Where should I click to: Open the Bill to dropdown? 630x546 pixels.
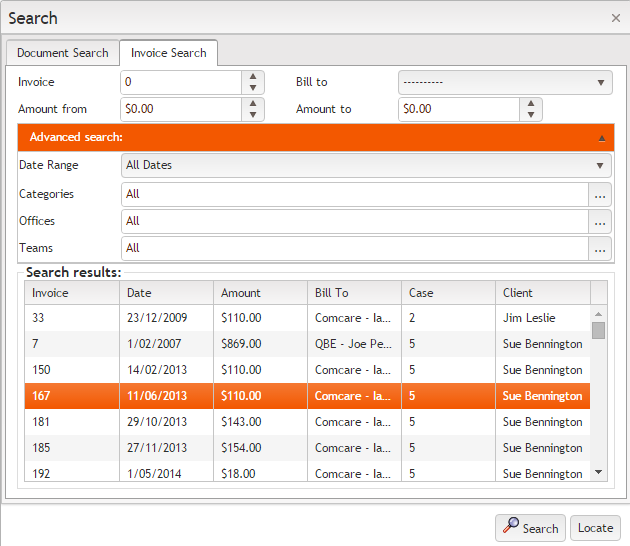tap(505, 83)
